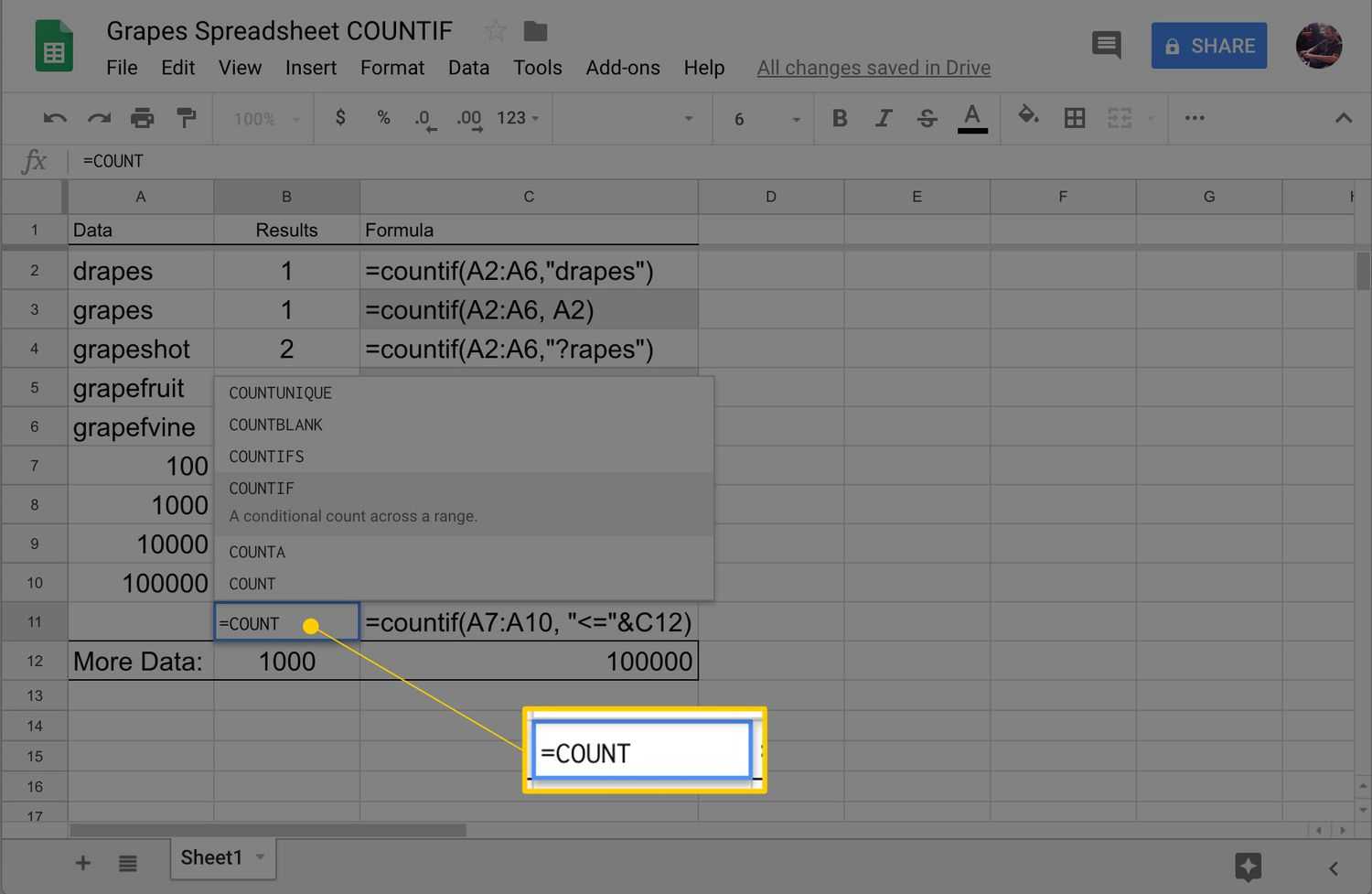
Task: Open the File menu
Action: click(122, 68)
